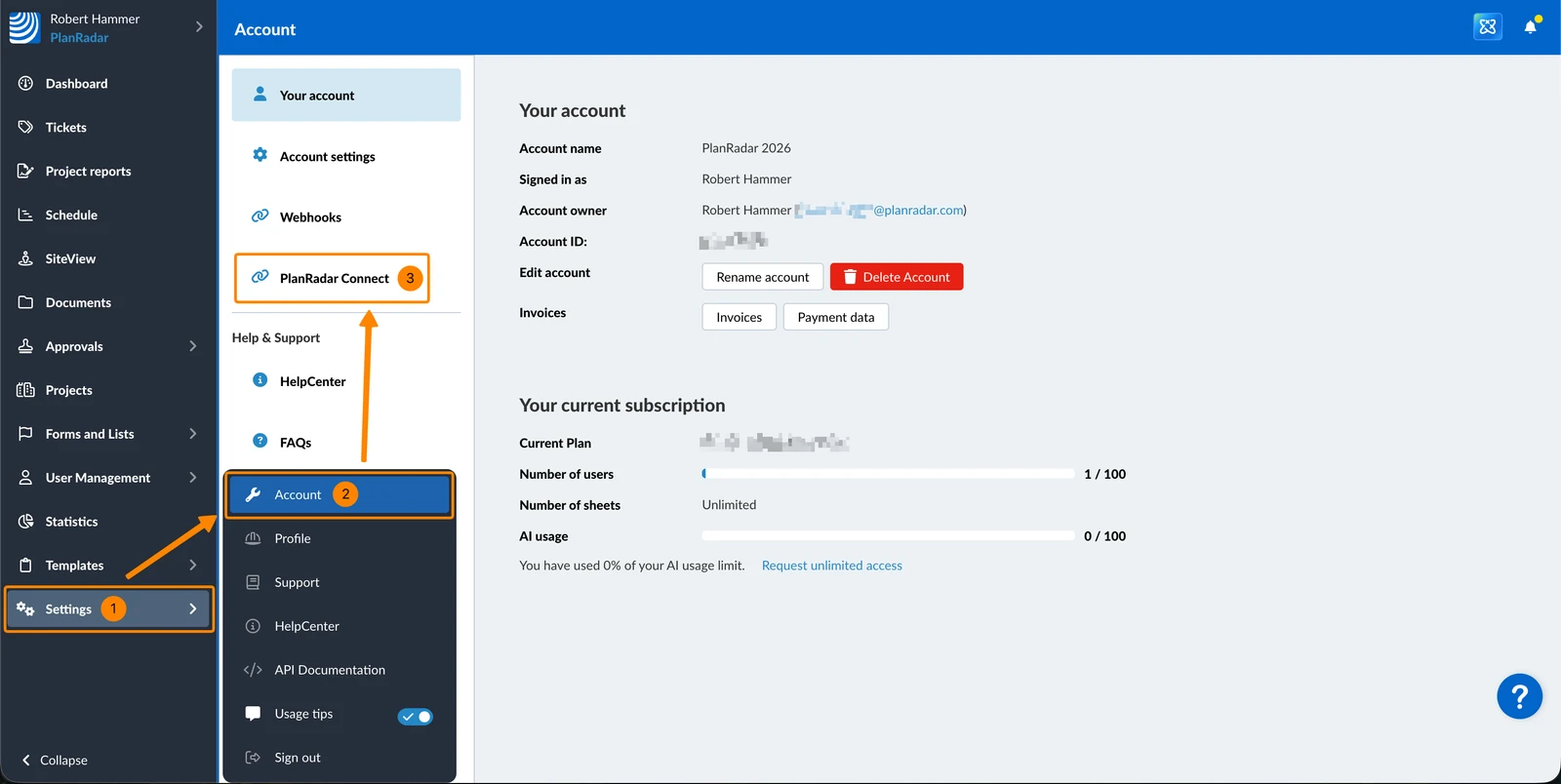Click the Webhooks link icon
Image resolution: width=1561 pixels, height=784 pixels.
[x=260, y=216]
